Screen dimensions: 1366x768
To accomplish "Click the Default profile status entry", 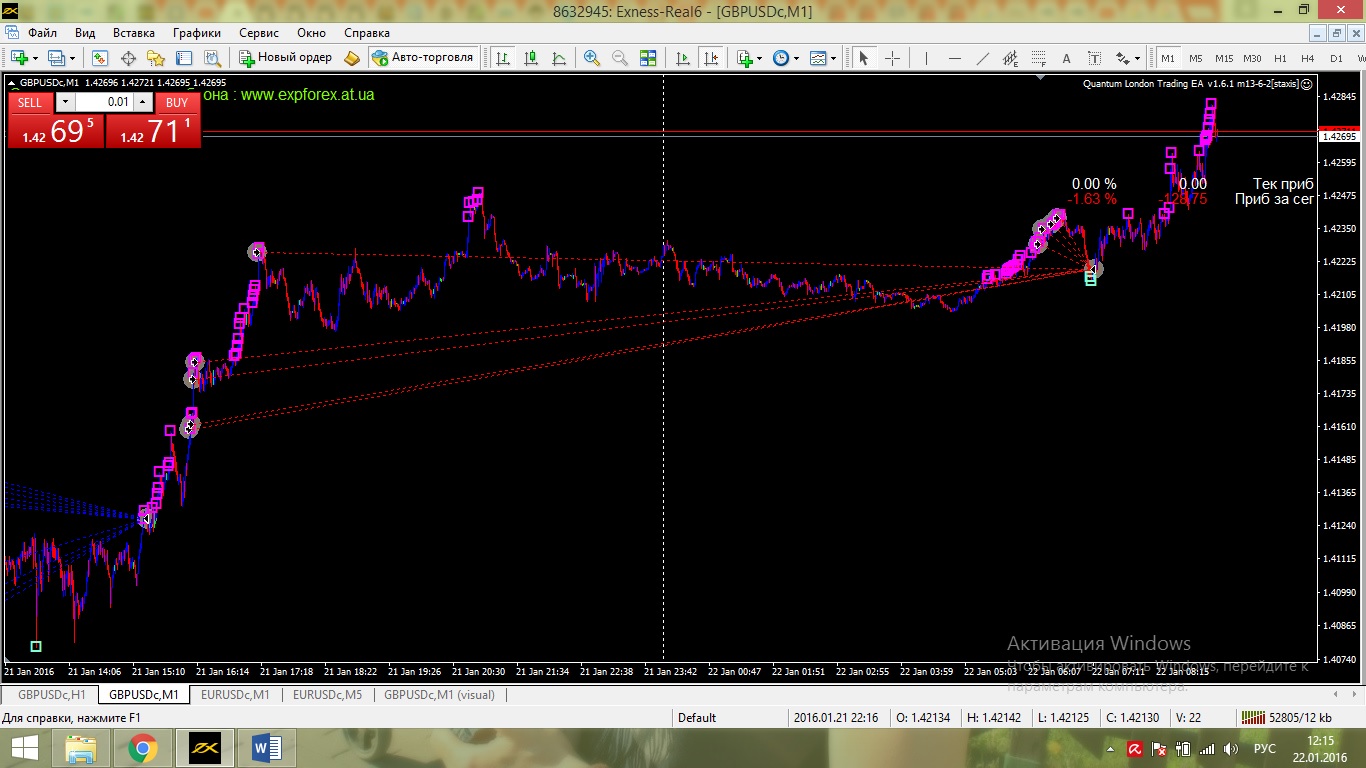I will click(x=697, y=717).
